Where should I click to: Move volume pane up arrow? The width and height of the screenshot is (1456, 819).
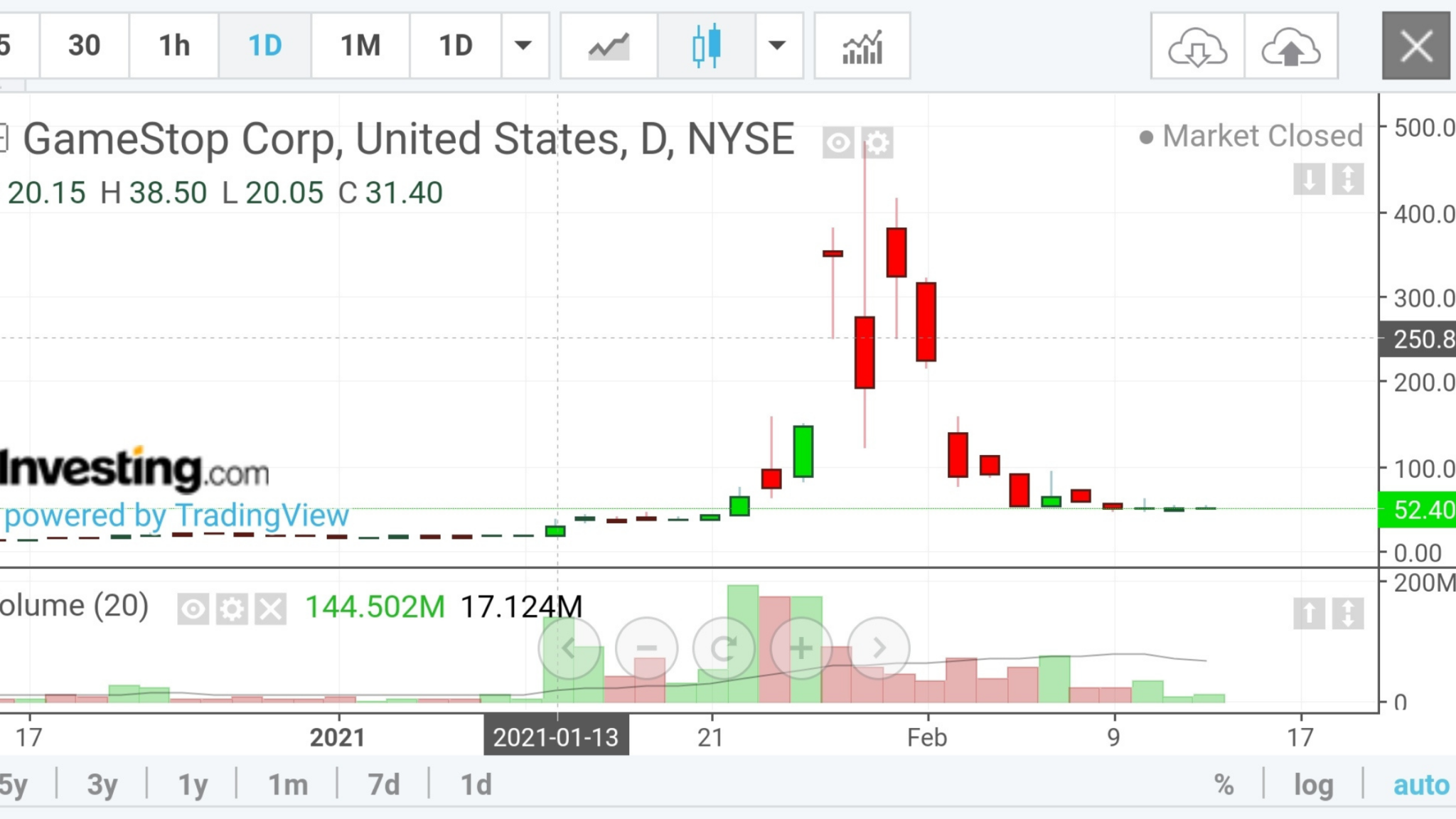point(1309,614)
